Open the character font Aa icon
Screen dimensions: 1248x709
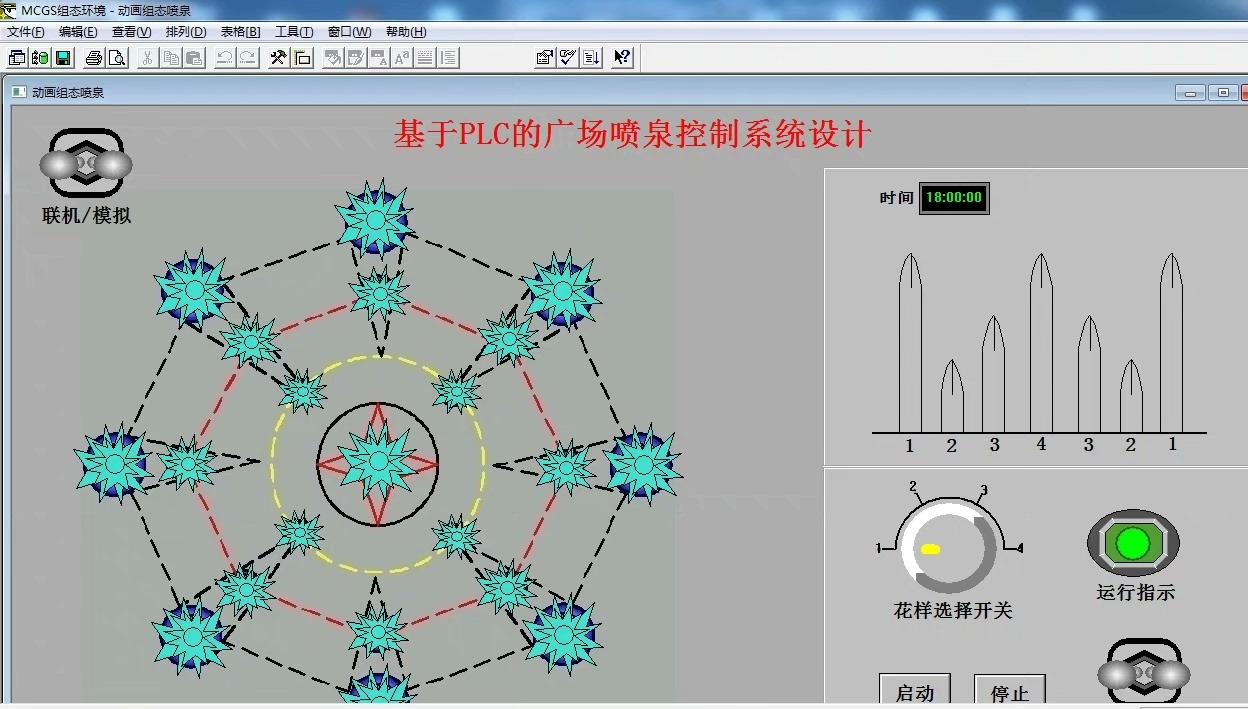click(x=402, y=57)
